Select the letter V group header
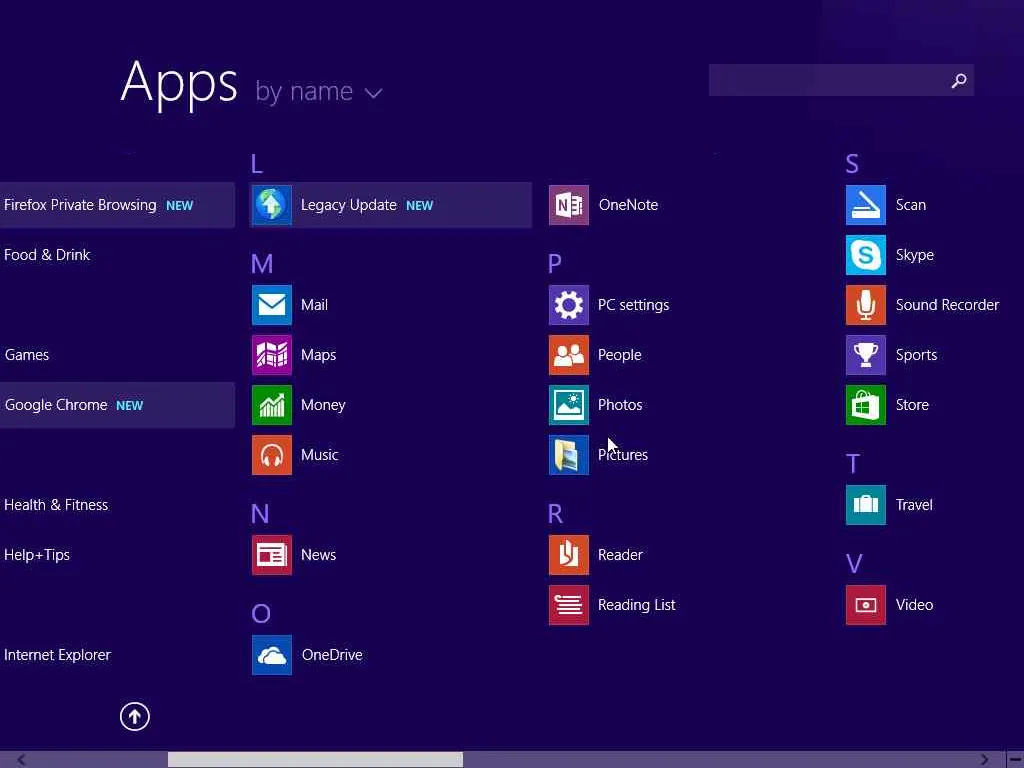Viewport: 1024px width, 768px height. click(x=854, y=564)
